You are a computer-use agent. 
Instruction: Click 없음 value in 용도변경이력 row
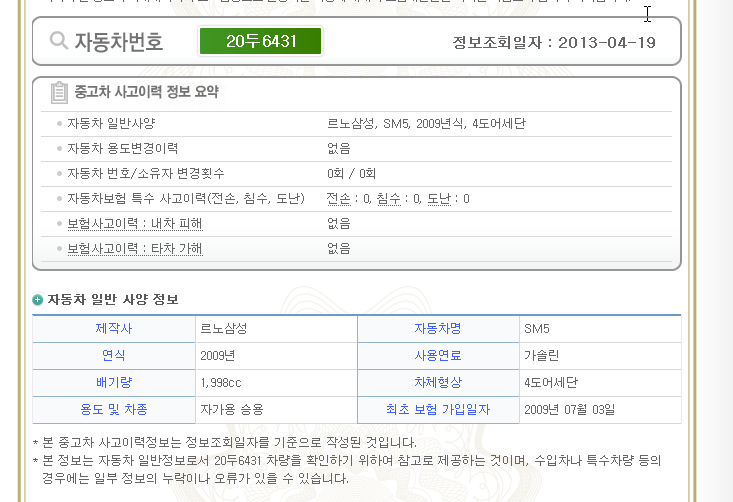[x=338, y=149]
